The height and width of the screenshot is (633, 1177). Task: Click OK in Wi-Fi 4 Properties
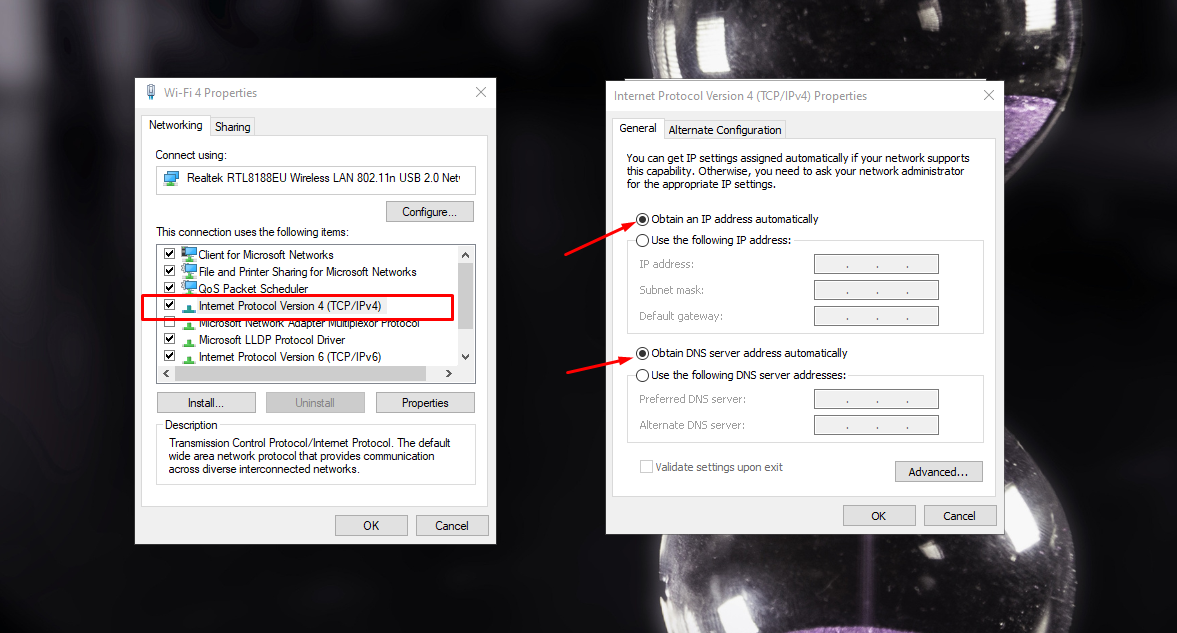coord(371,526)
